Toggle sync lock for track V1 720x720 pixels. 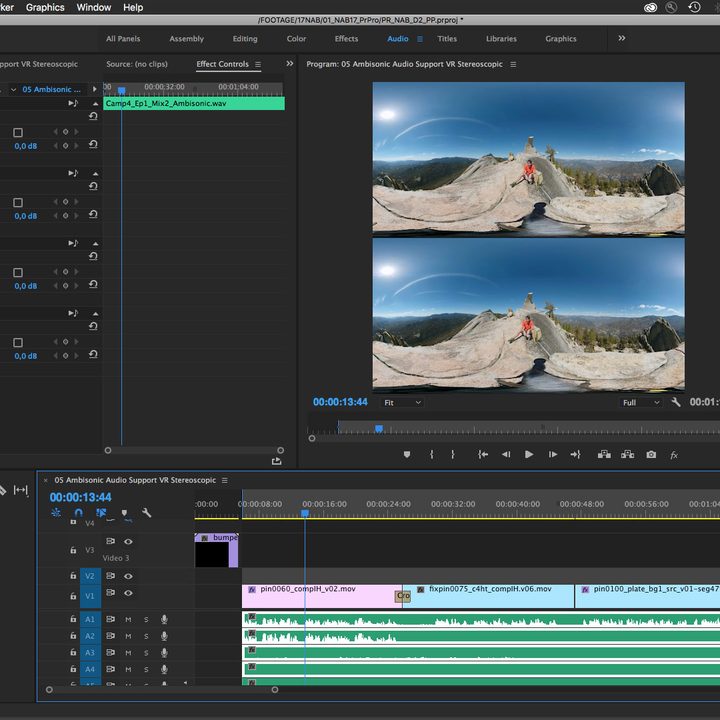pyautogui.click(x=110, y=592)
